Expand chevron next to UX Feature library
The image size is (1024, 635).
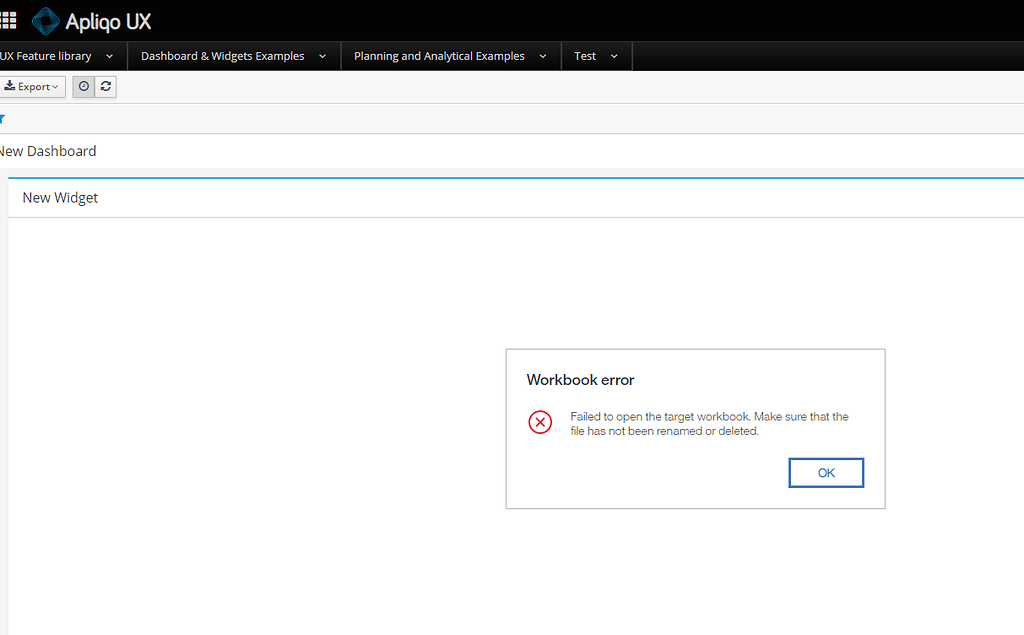[x=109, y=57]
